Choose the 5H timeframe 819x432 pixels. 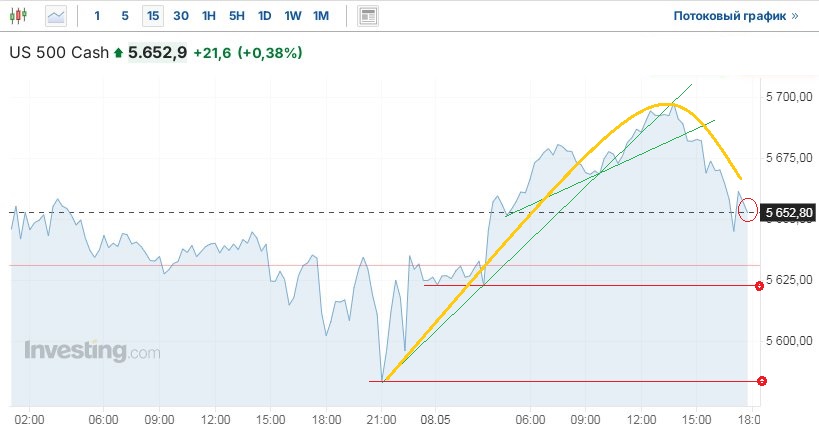236,16
